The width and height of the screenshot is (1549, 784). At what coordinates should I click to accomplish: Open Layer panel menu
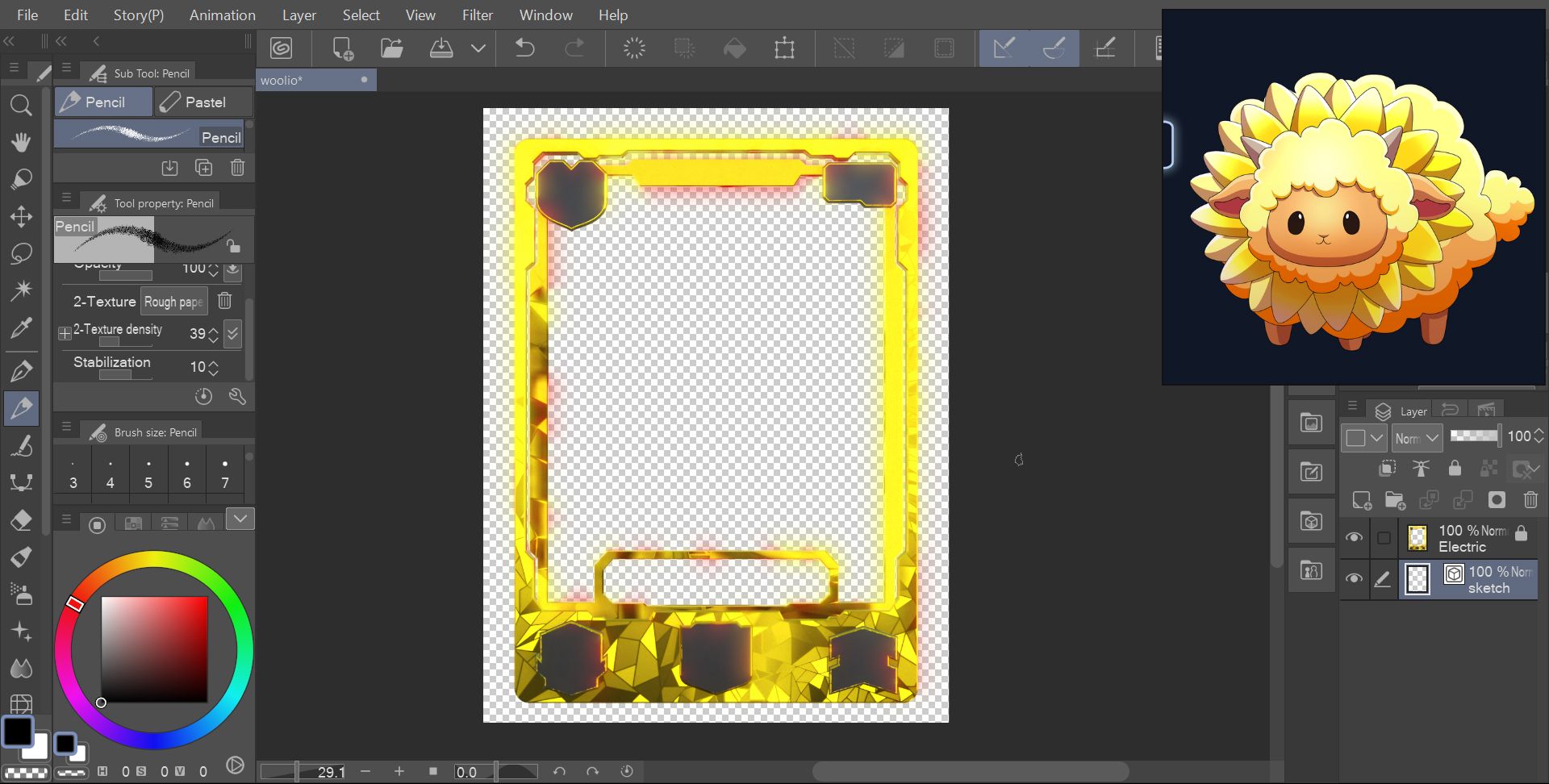point(1353,406)
